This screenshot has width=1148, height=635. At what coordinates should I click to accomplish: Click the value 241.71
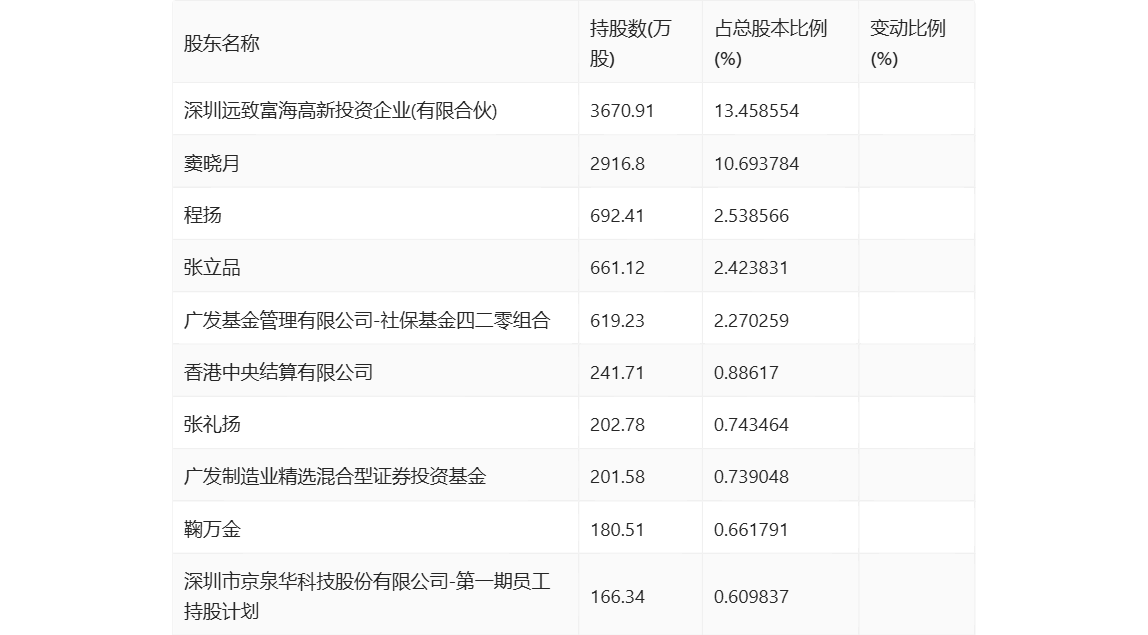pyautogui.click(x=617, y=372)
